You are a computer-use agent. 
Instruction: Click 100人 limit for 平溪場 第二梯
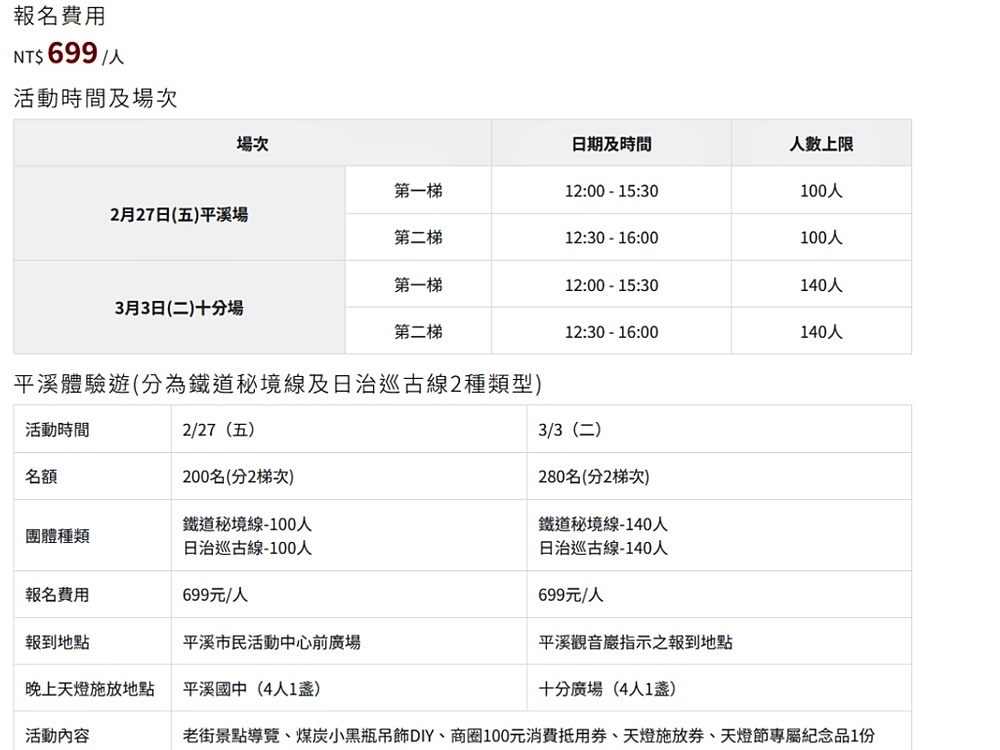click(821, 237)
